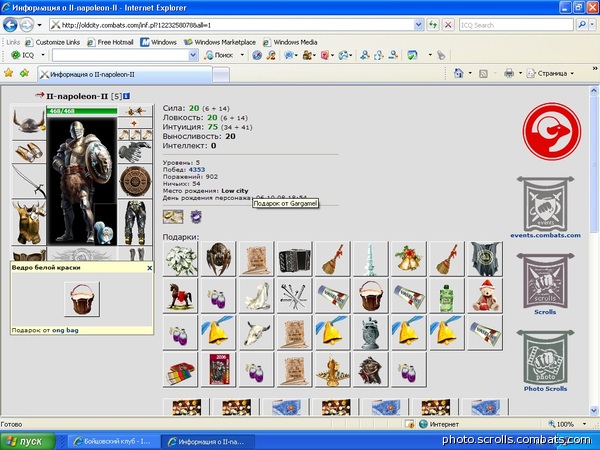The image size is (600, 450).
Task: Expand the Home button dropdown arrow
Action: pos(470,73)
